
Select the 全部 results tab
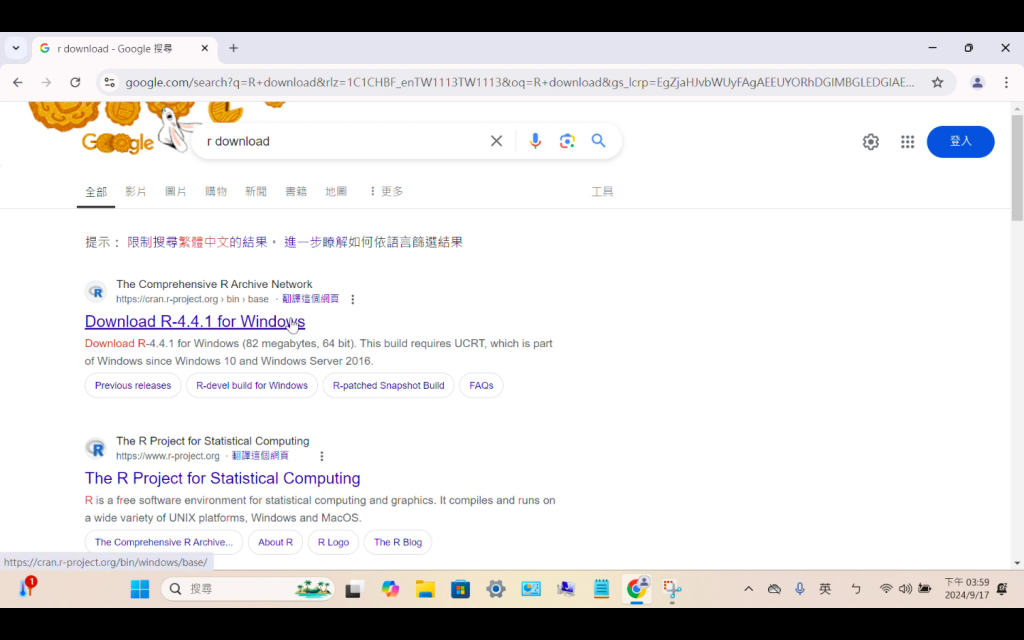pos(96,192)
